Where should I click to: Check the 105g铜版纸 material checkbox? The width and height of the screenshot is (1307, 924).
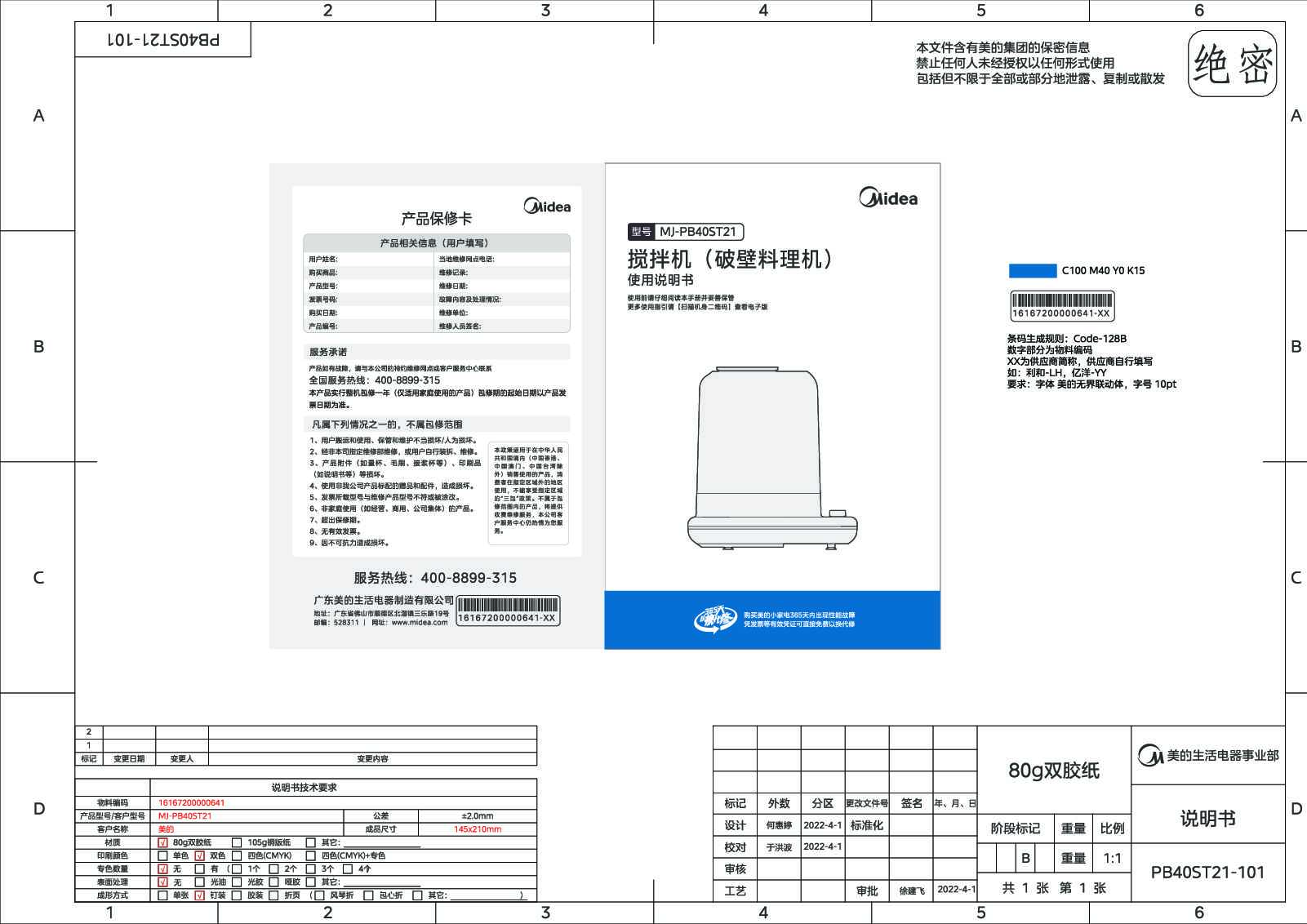pos(237,842)
